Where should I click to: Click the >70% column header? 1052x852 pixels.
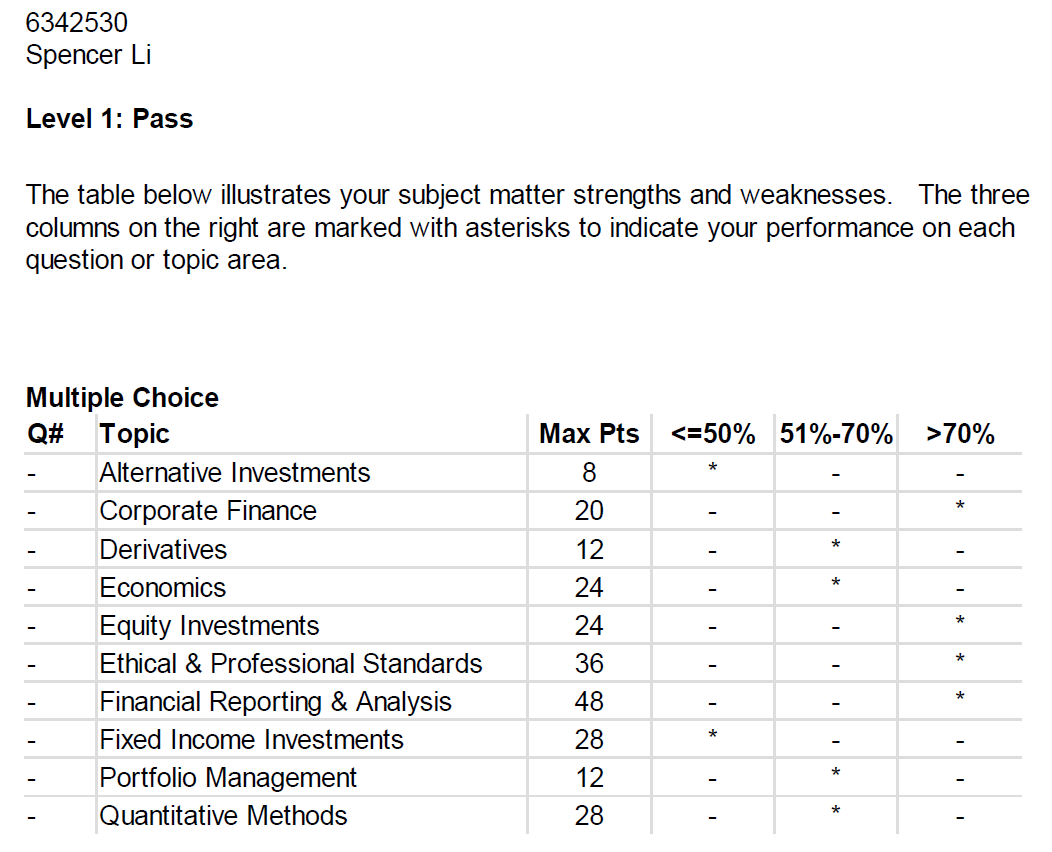pyautogui.click(x=959, y=434)
